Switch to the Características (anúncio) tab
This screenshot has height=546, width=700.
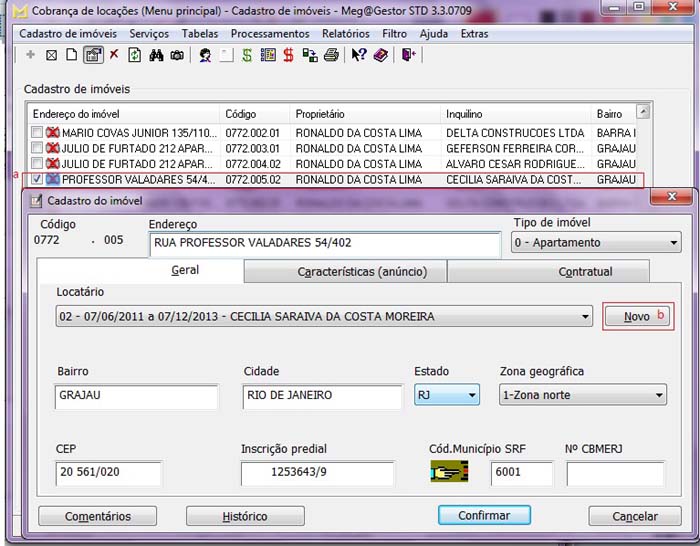click(x=345, y=272)
